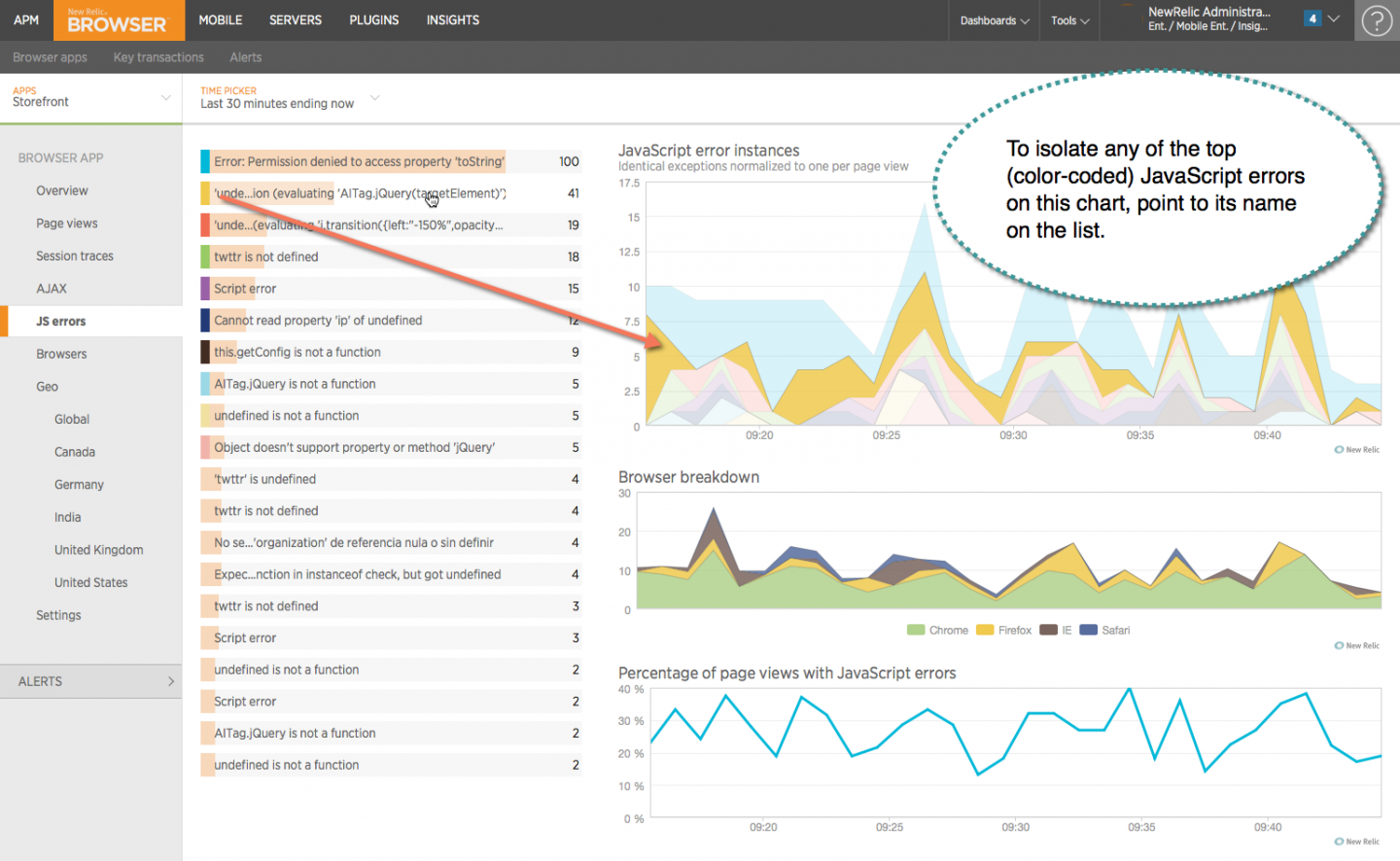Screen dimensions: 1400x861
Task: Select the AlTag.jQuery(targetElement) error with count 41
Action: click(391, 193)
